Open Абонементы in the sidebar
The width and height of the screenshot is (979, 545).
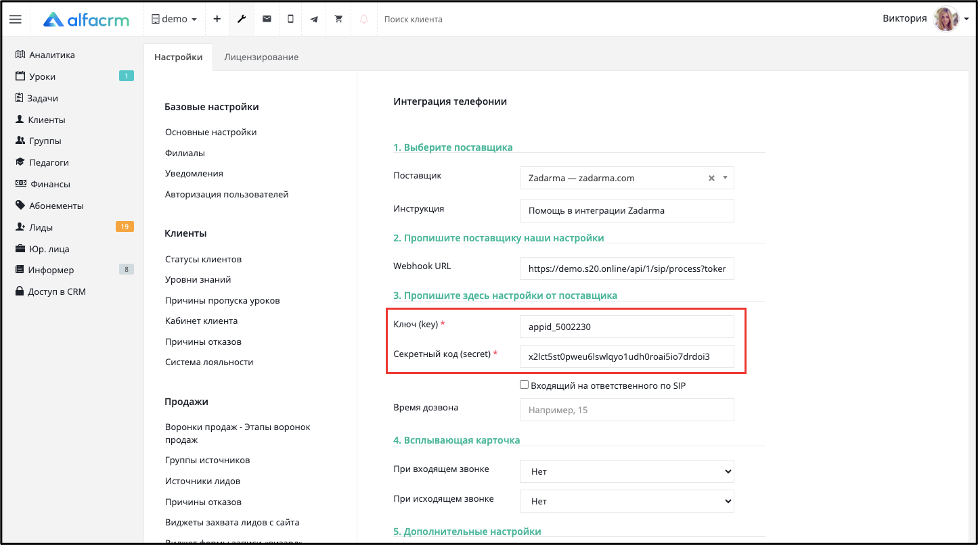[x=49, y=205]
